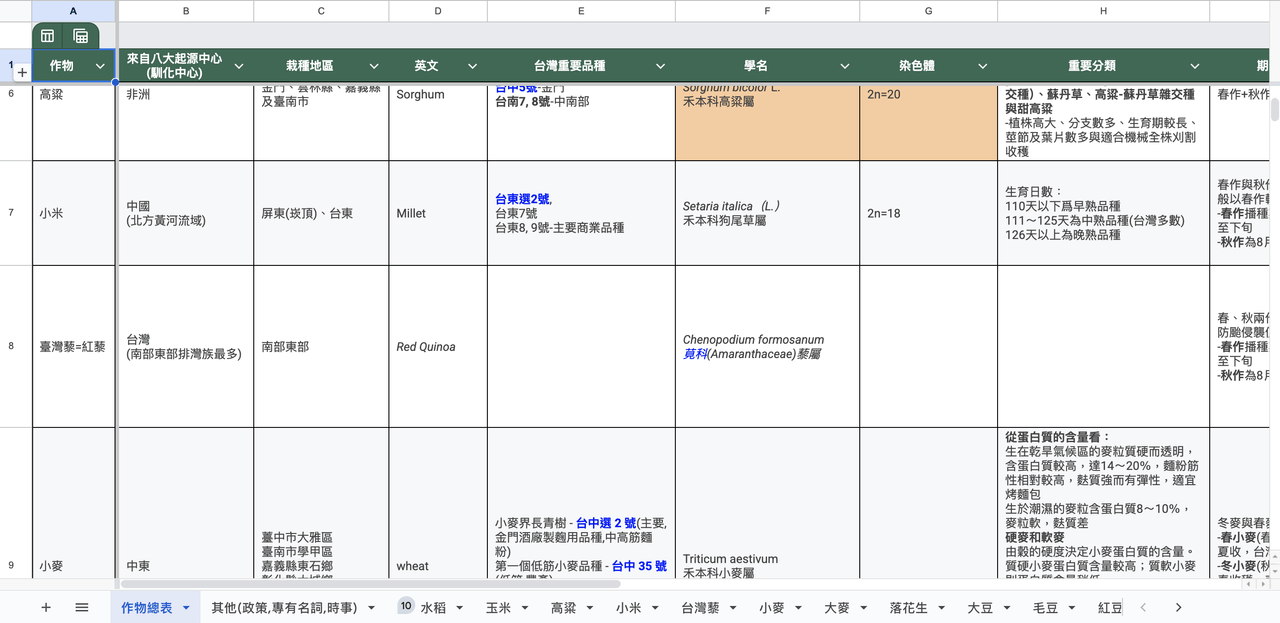Select the cell containing 臺灣藜=紅藜
1280x623 pixels.
(x=74, y=346)
